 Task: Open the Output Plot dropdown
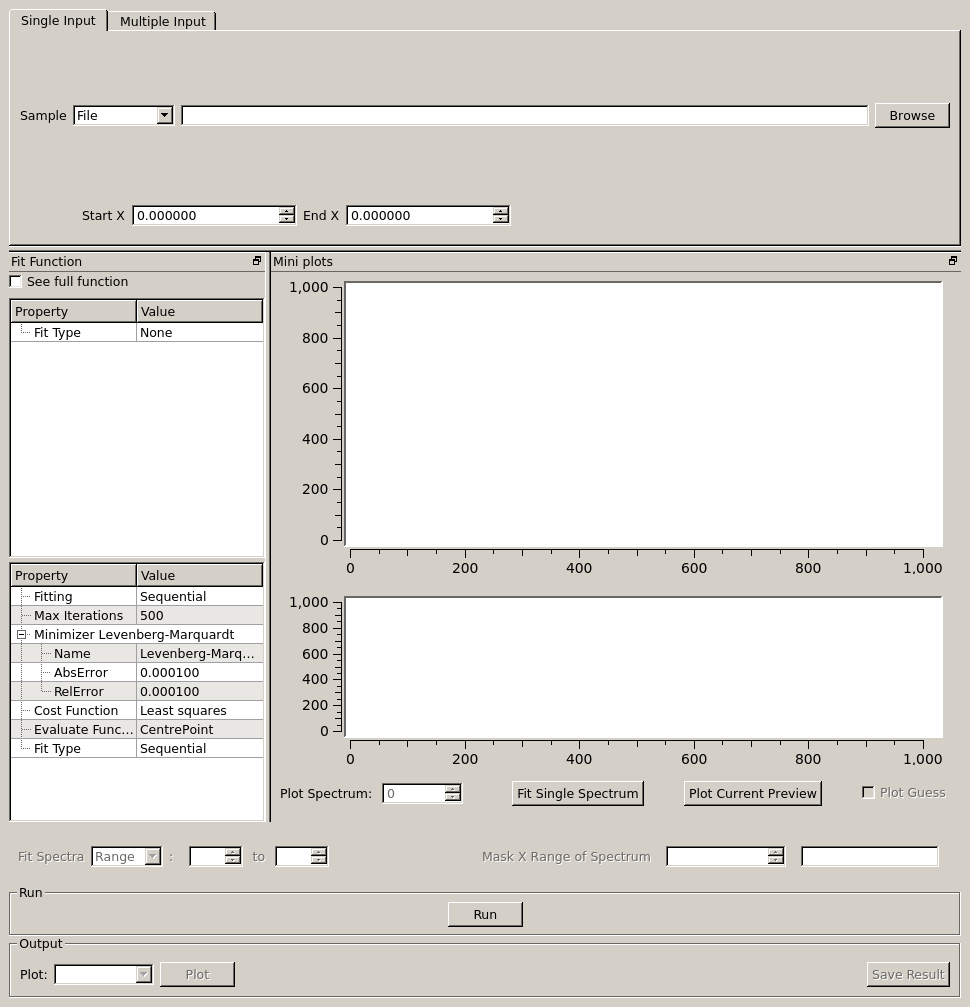click(x=143, y=974)
